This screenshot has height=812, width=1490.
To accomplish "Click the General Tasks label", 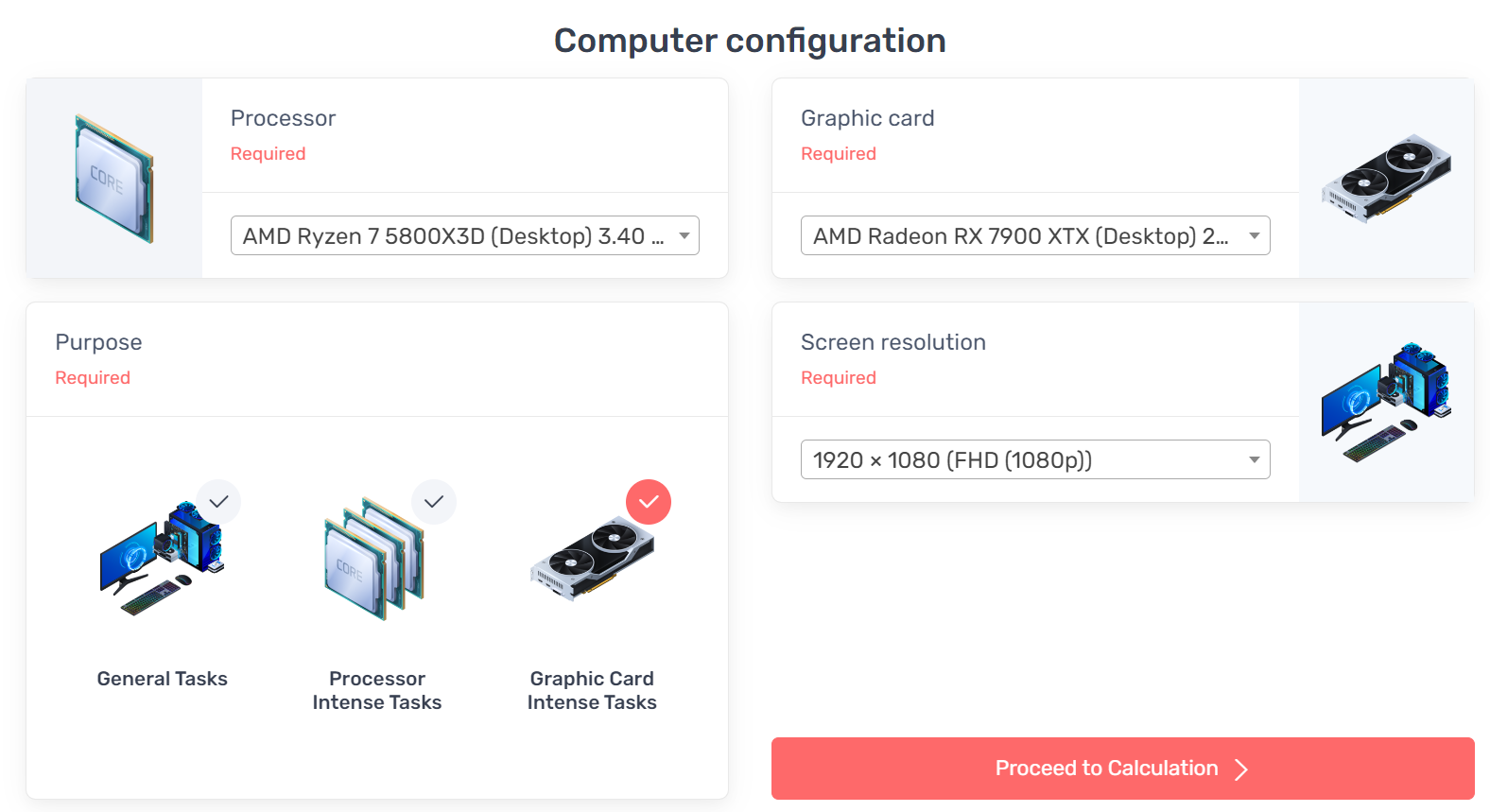I will (x=163, y=679).
